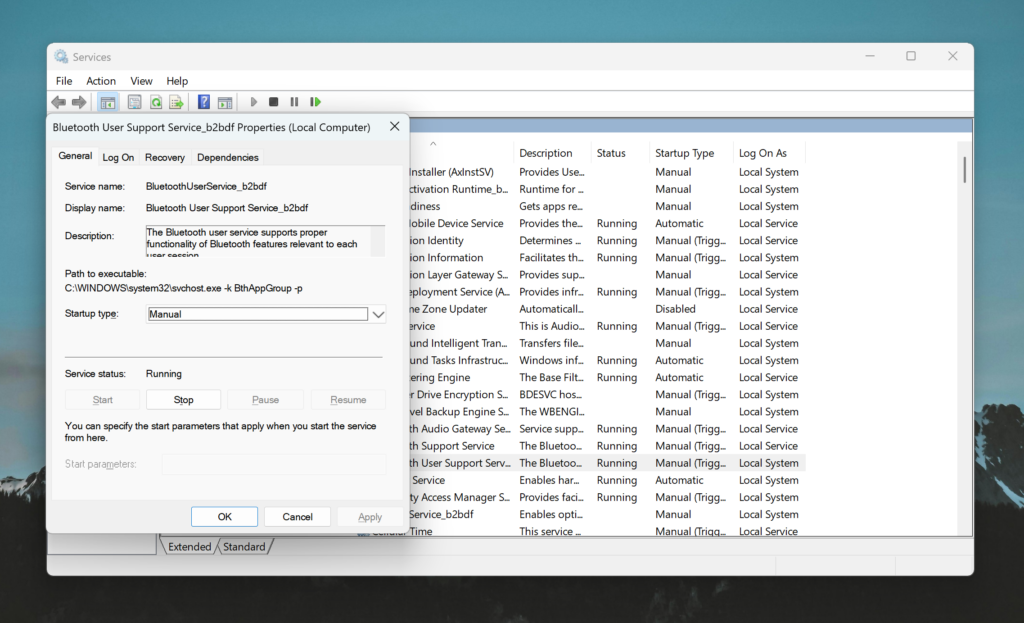The image size is (1024, 623).
Task: Click the Back arrow in the Services toolbar
Action: point(59,102)
